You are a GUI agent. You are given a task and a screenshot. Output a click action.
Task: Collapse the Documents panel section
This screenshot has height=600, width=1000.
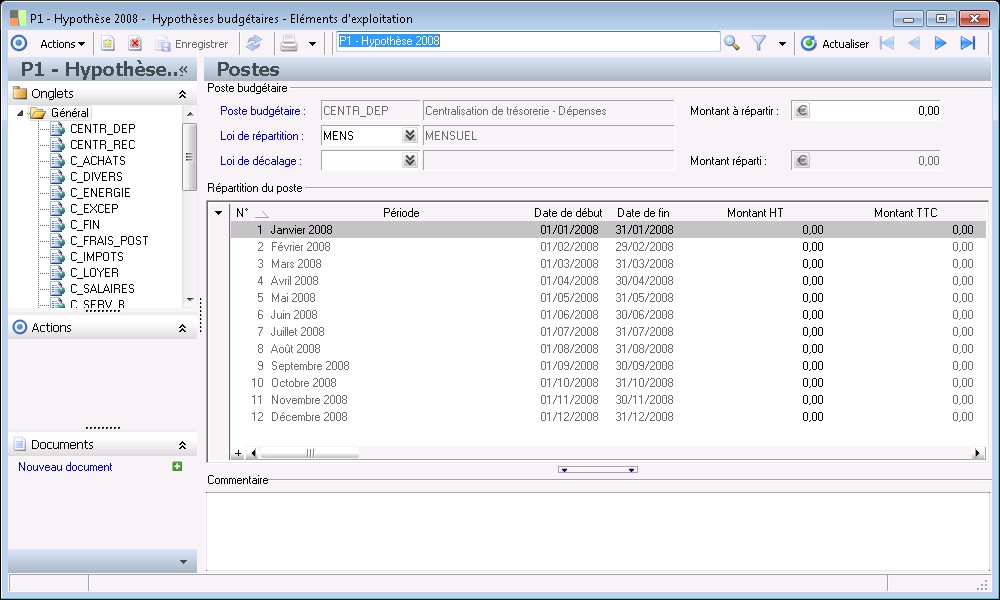[182, 445]
